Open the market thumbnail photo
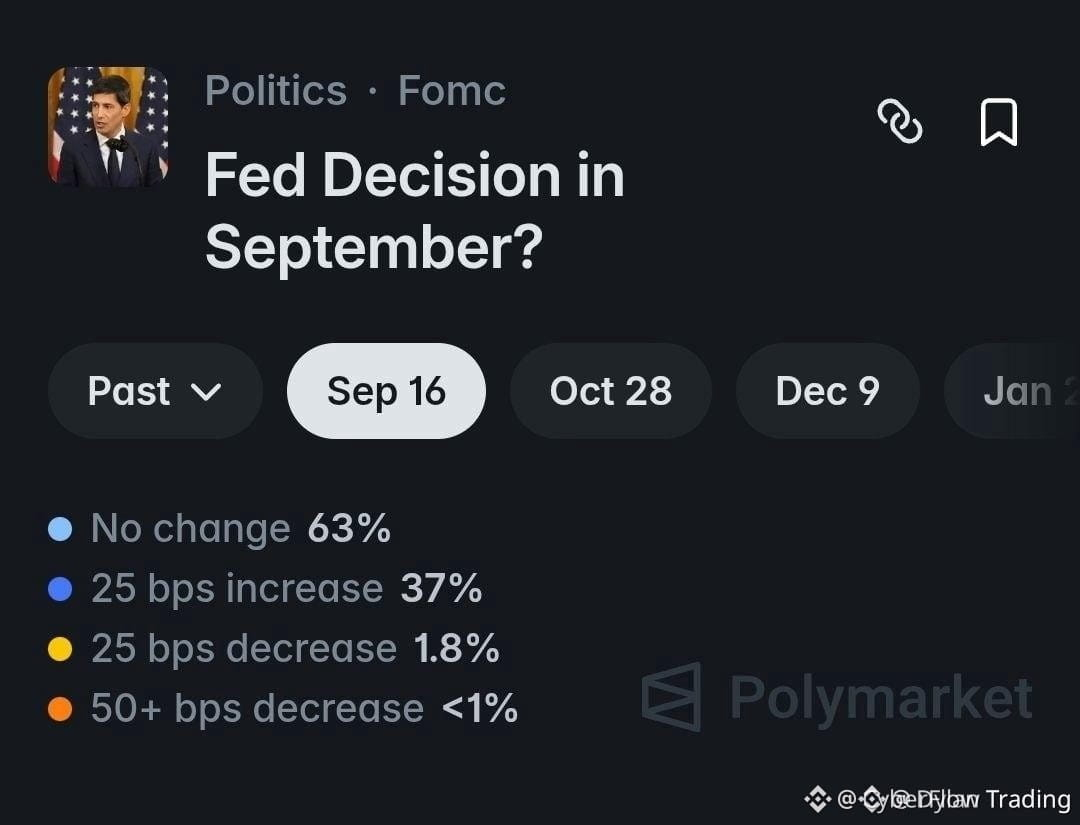The image size is (1080, 825). [108, 127]
